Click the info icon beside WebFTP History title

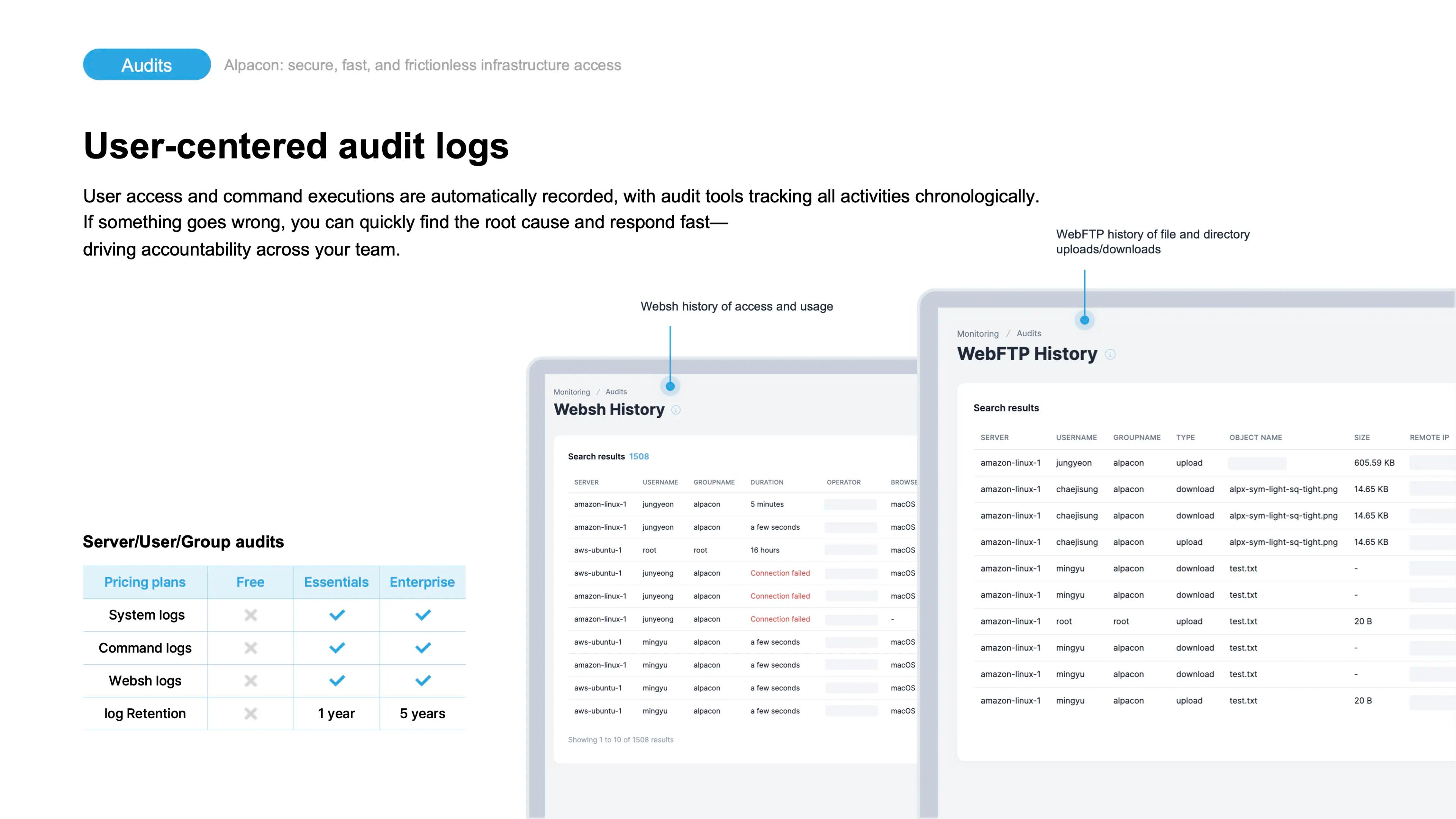[x=1110, y=355]
